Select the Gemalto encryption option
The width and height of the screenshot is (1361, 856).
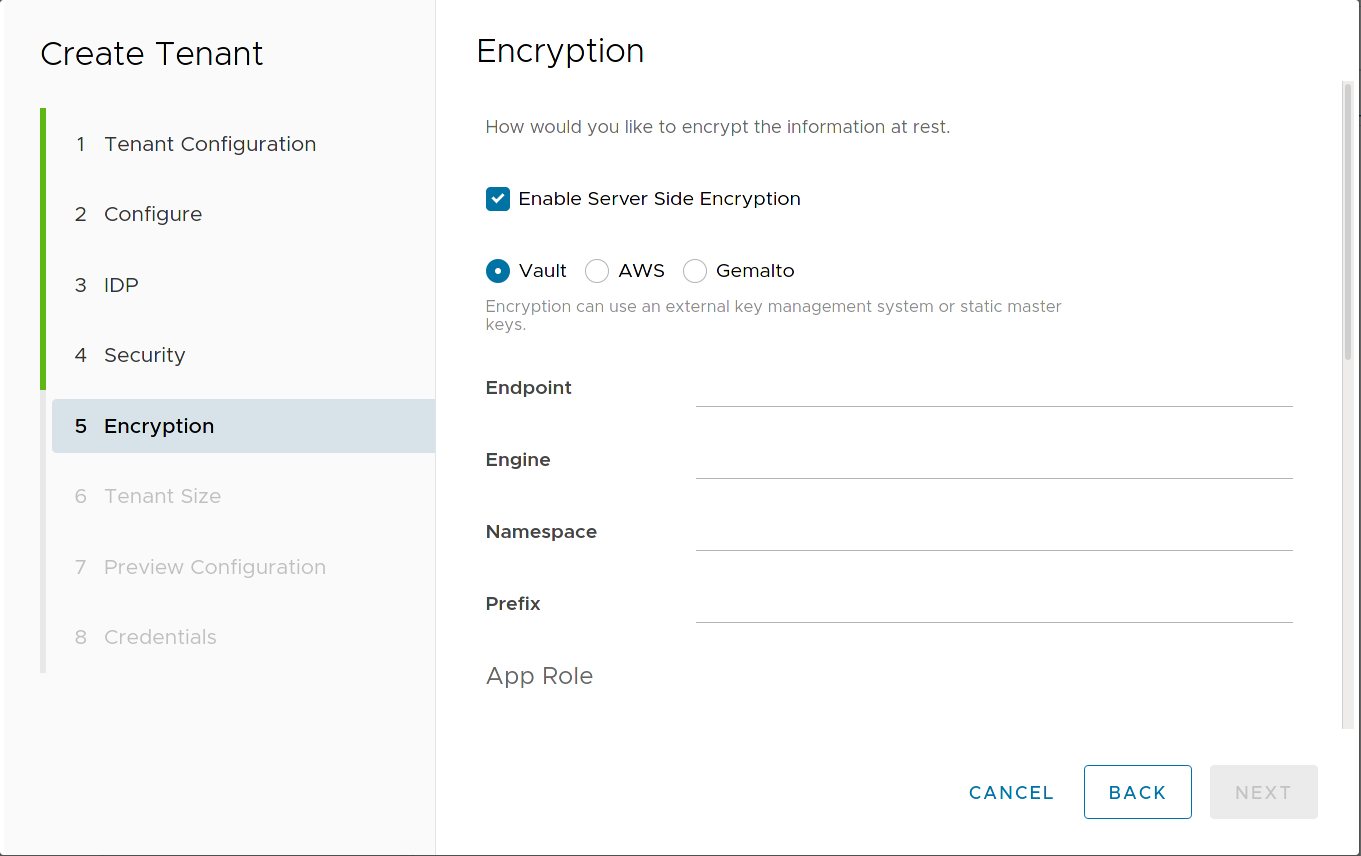(x=695, y=270)
